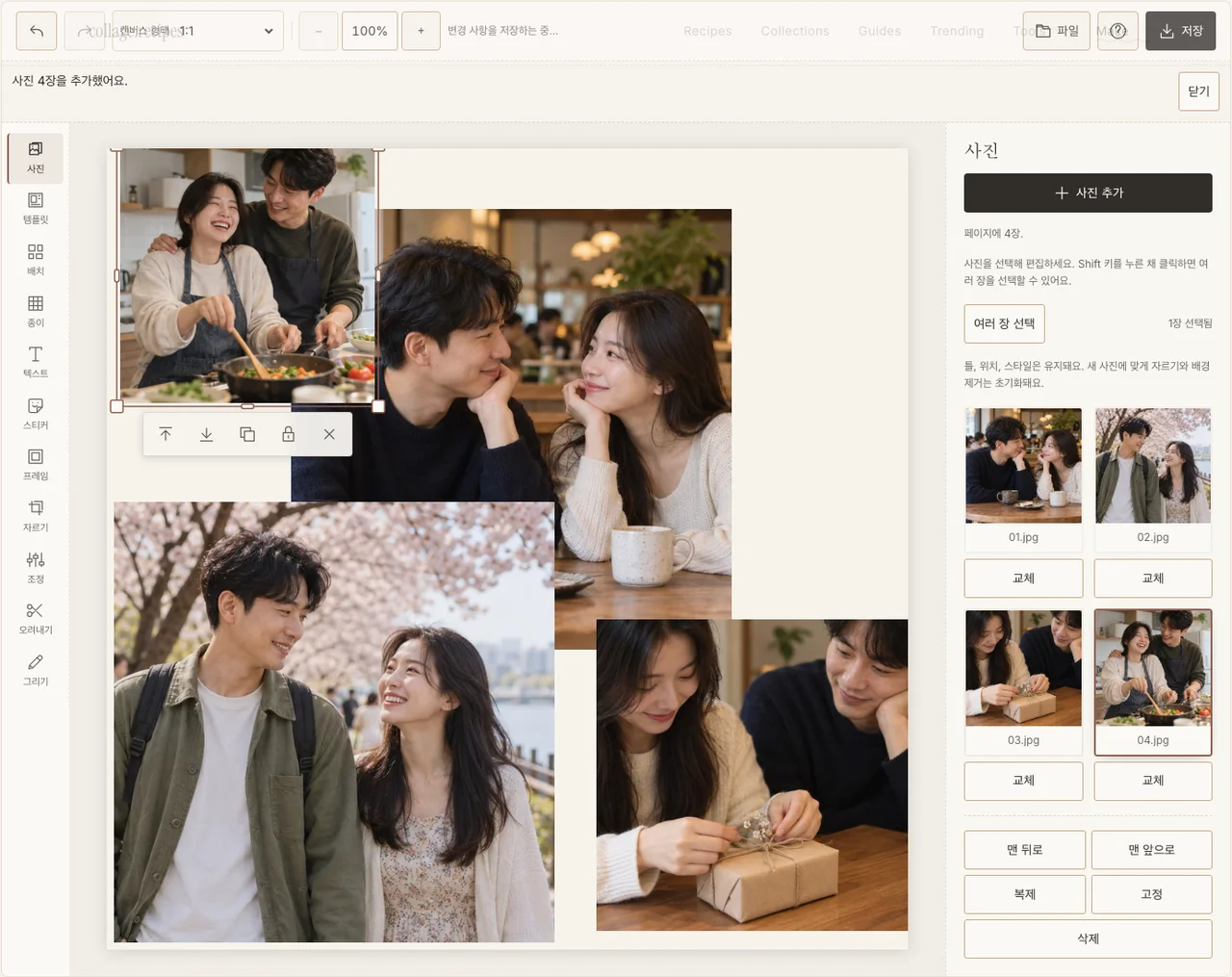Select the 배치 layout tool
The image size is (1232, 977).
tap(36, 260)
